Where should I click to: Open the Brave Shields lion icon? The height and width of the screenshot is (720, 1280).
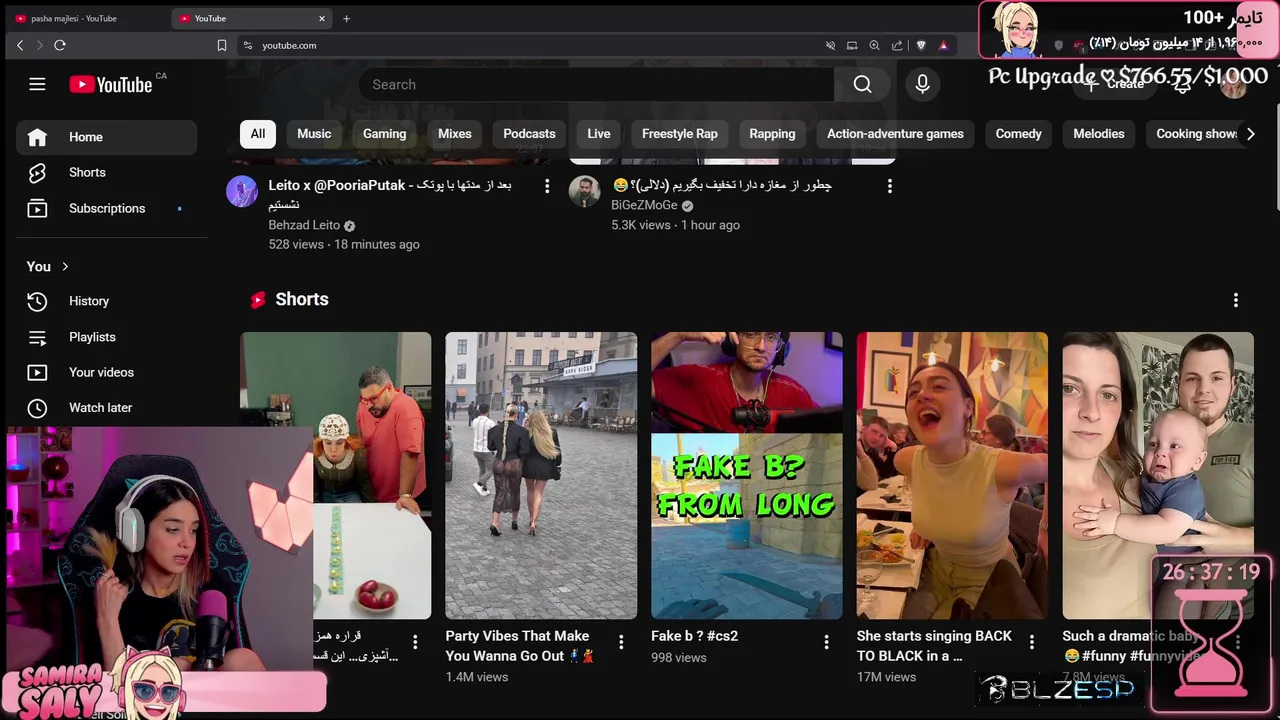(921, 45)
